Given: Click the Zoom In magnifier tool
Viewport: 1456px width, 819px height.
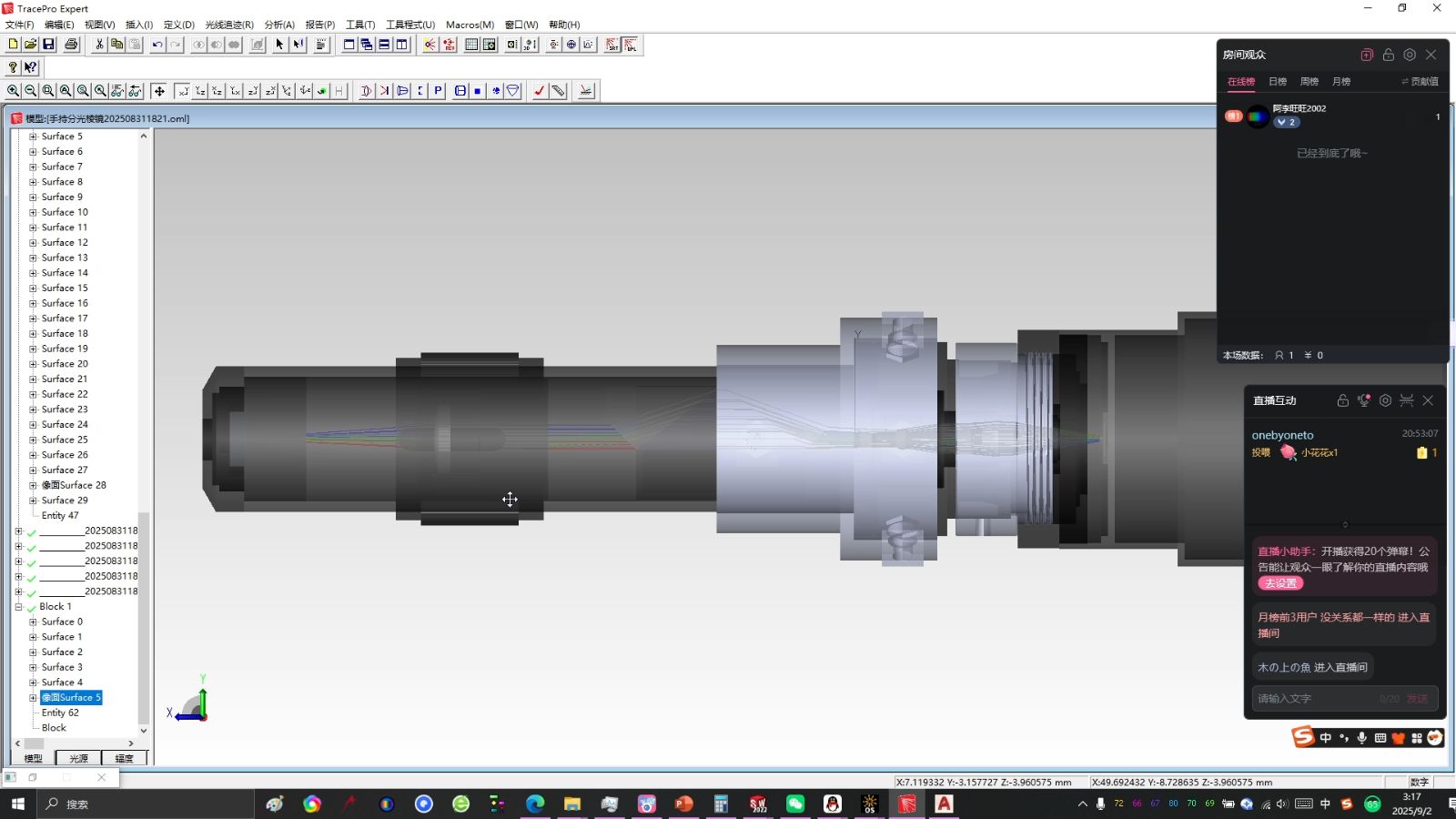Looking at the screenshot, I should coord(13,89).
